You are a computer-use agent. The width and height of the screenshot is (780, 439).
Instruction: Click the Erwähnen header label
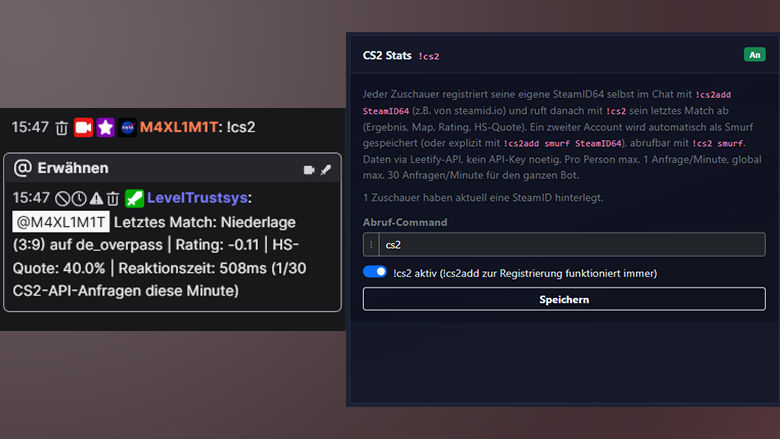pyautogui.click(x=73, y=168)
